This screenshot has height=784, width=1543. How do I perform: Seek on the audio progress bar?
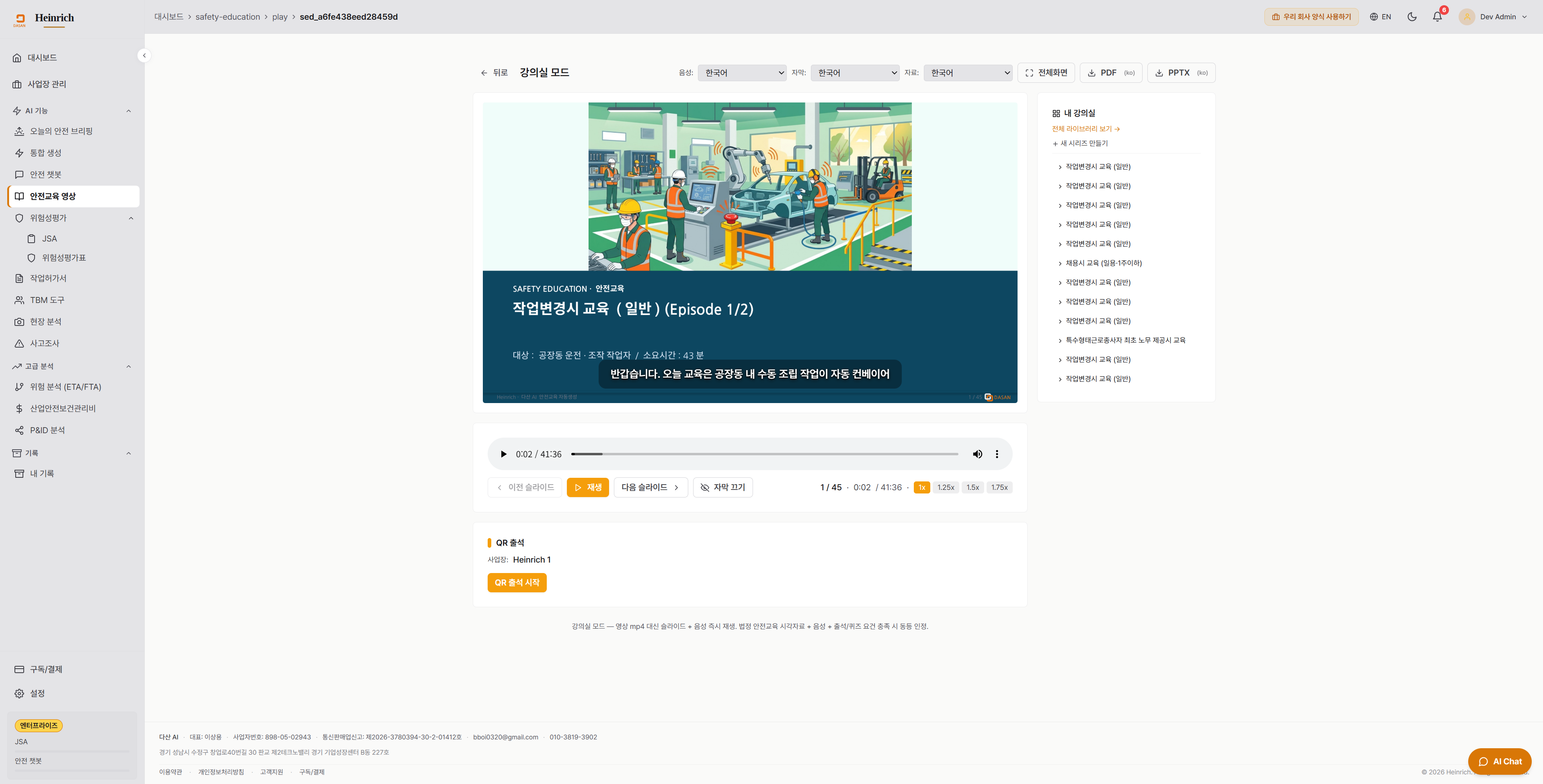pos(764,454)
